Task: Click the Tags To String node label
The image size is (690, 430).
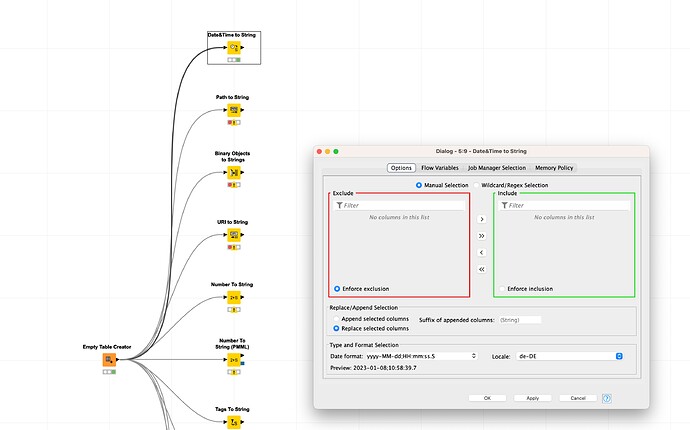Action: click(x=232, y=409)
